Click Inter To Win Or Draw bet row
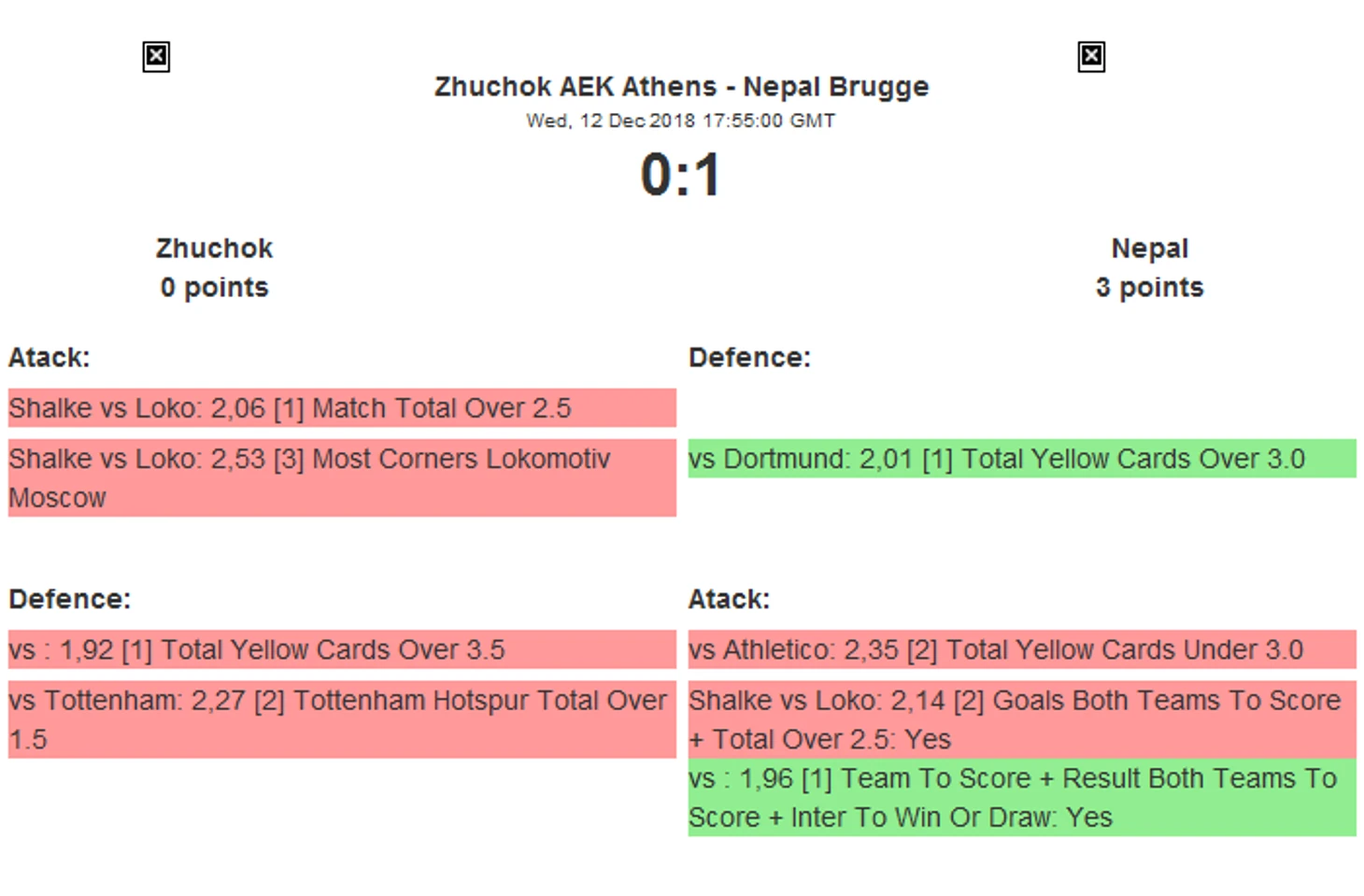The width and height of the screenshot is (1364, 896). click(x=1022, y=798)
